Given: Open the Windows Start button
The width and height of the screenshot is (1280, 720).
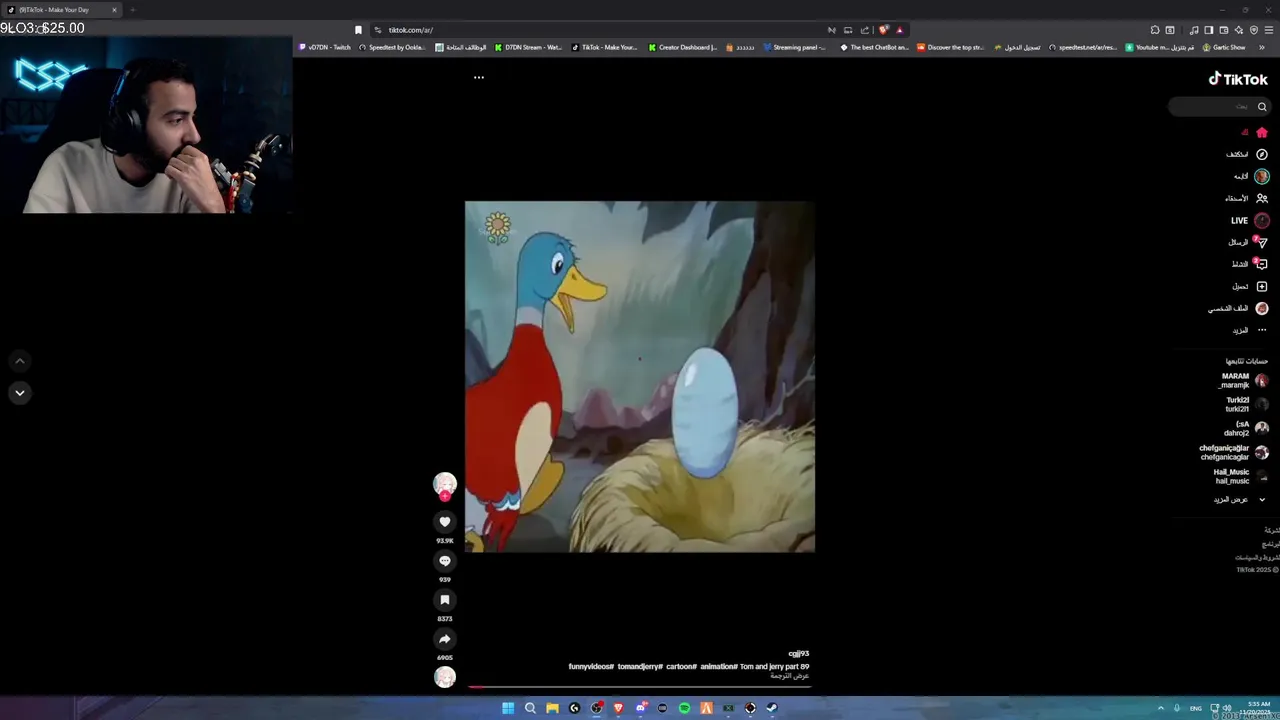Looking at the screenshot, I should tap(508, 708).
